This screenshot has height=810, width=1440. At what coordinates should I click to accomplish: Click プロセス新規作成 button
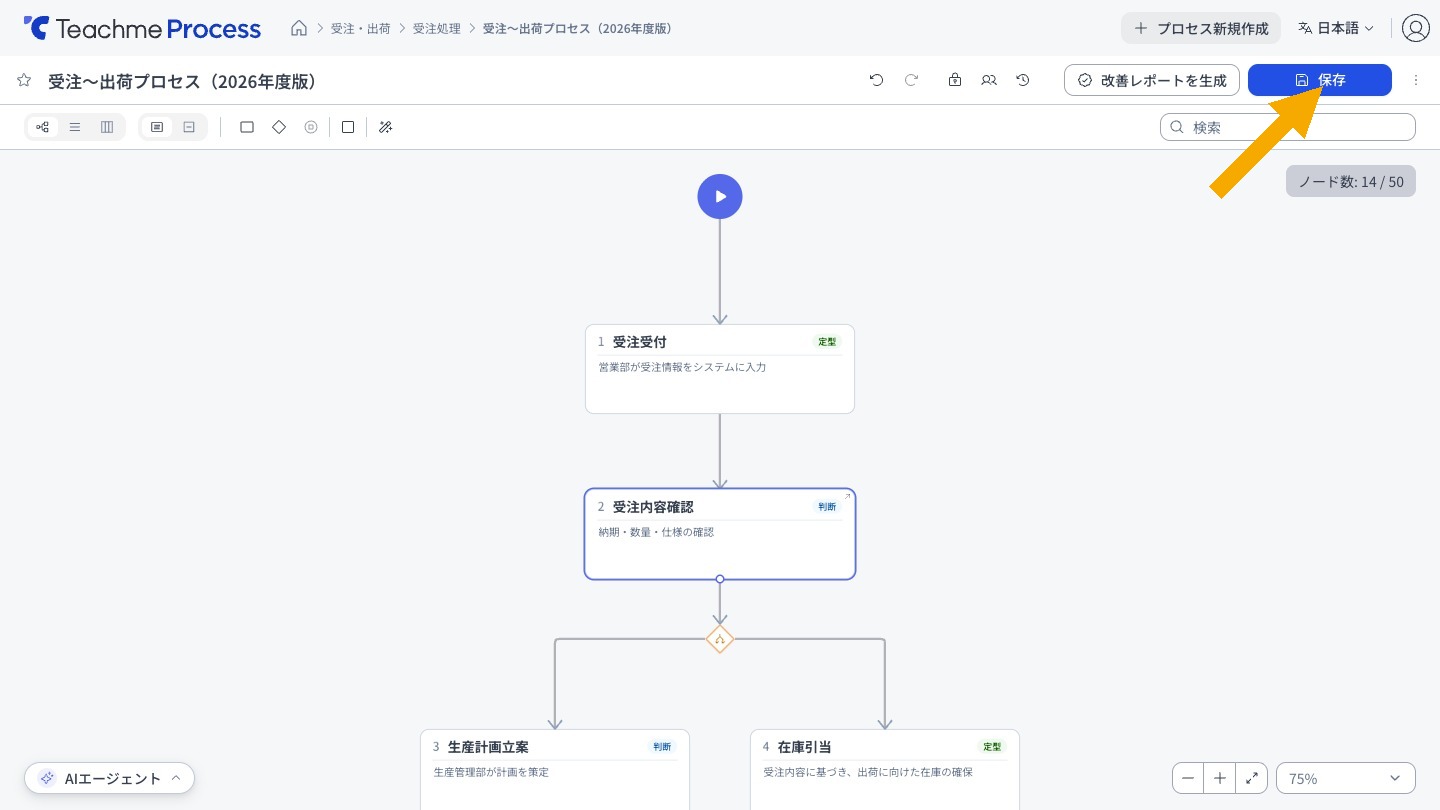pos(1201,28)
